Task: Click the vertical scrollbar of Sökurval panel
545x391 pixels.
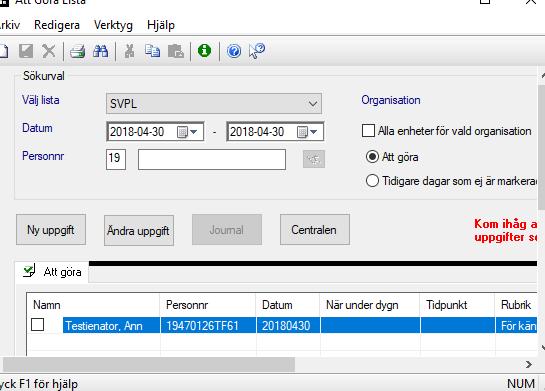Action: pos(542,146)
